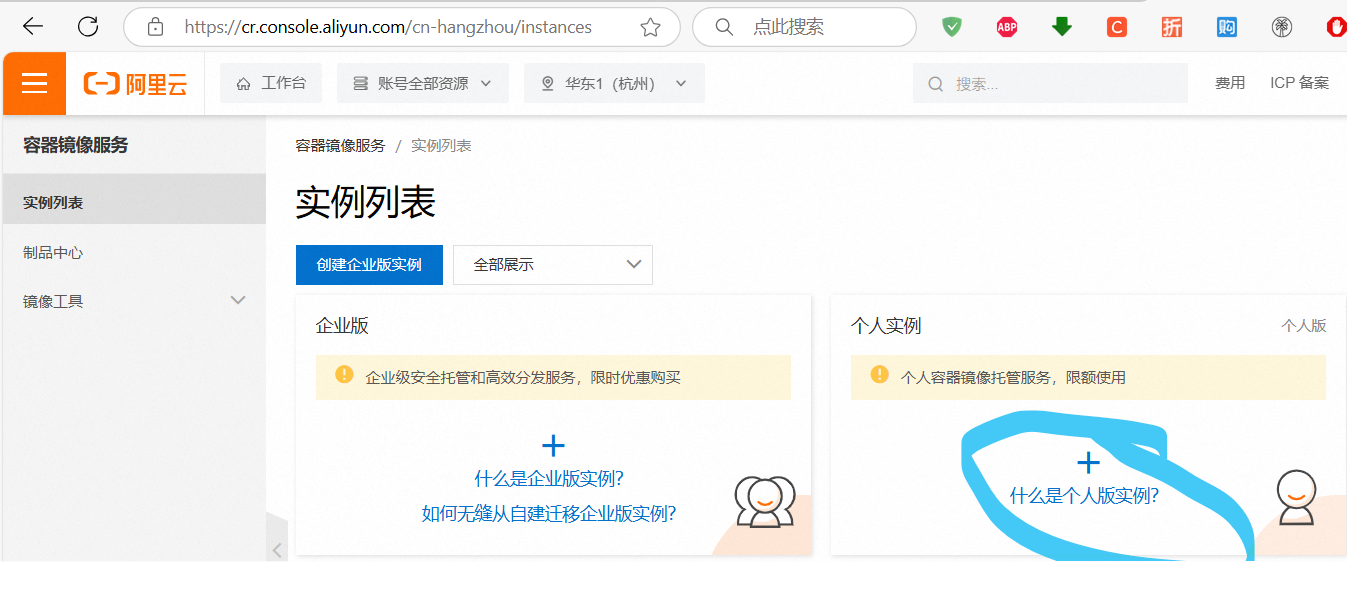Click the plus icon in 个人实例 card

[1088, 462]
